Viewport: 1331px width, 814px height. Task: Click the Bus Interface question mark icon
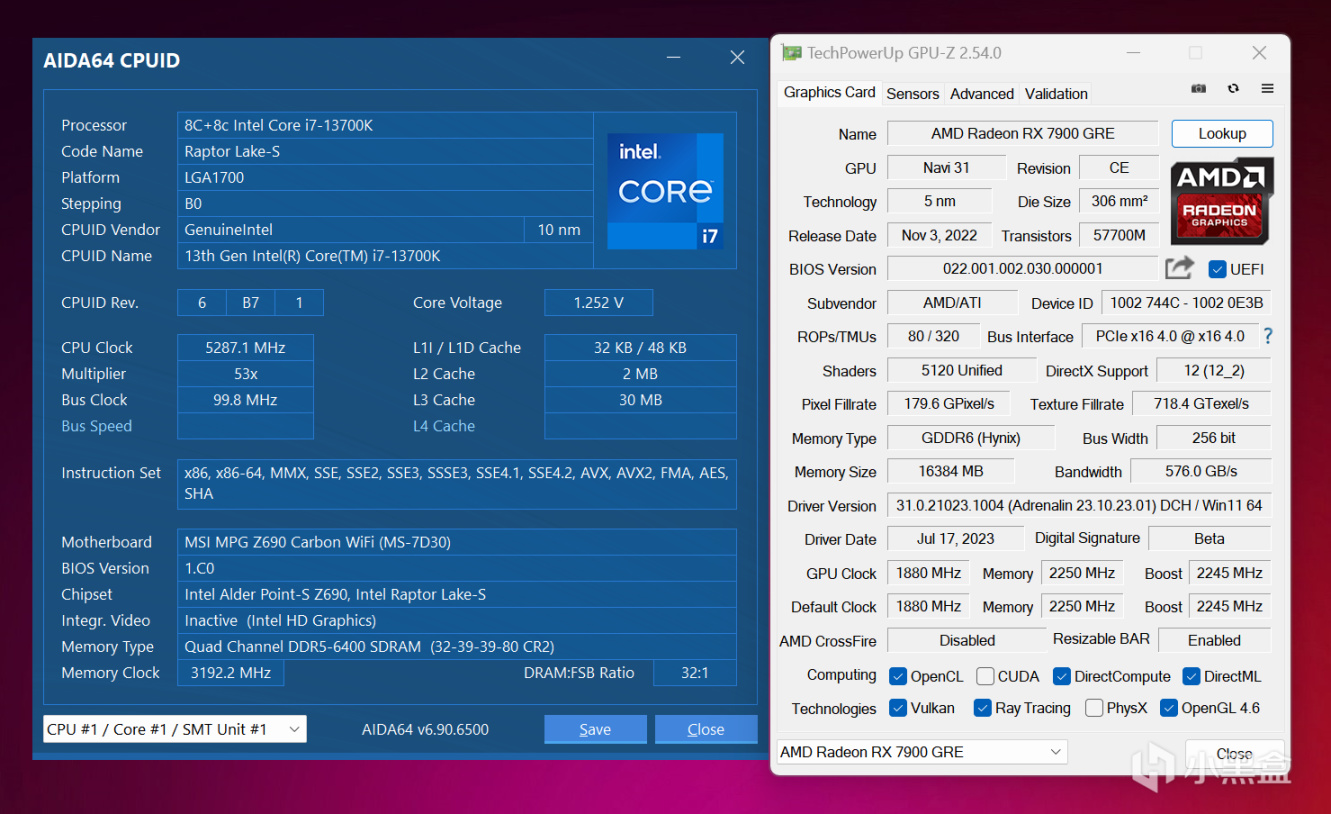(1268, 336)
